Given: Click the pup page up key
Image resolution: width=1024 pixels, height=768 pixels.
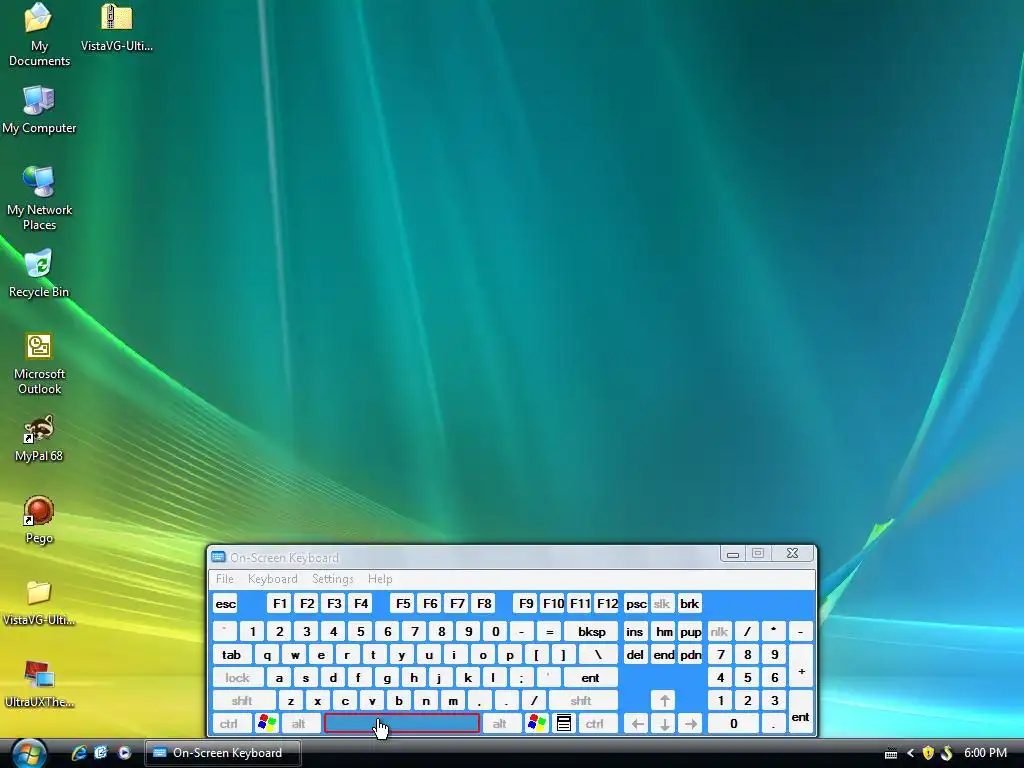Looking at the screenshot, I should [x=690, y=631].
